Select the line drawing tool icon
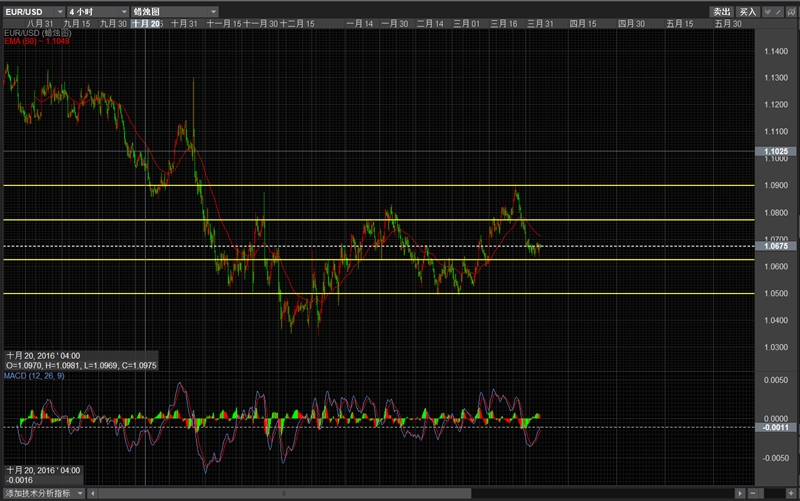Screen dimensions: 800x501 pos(779,12)
